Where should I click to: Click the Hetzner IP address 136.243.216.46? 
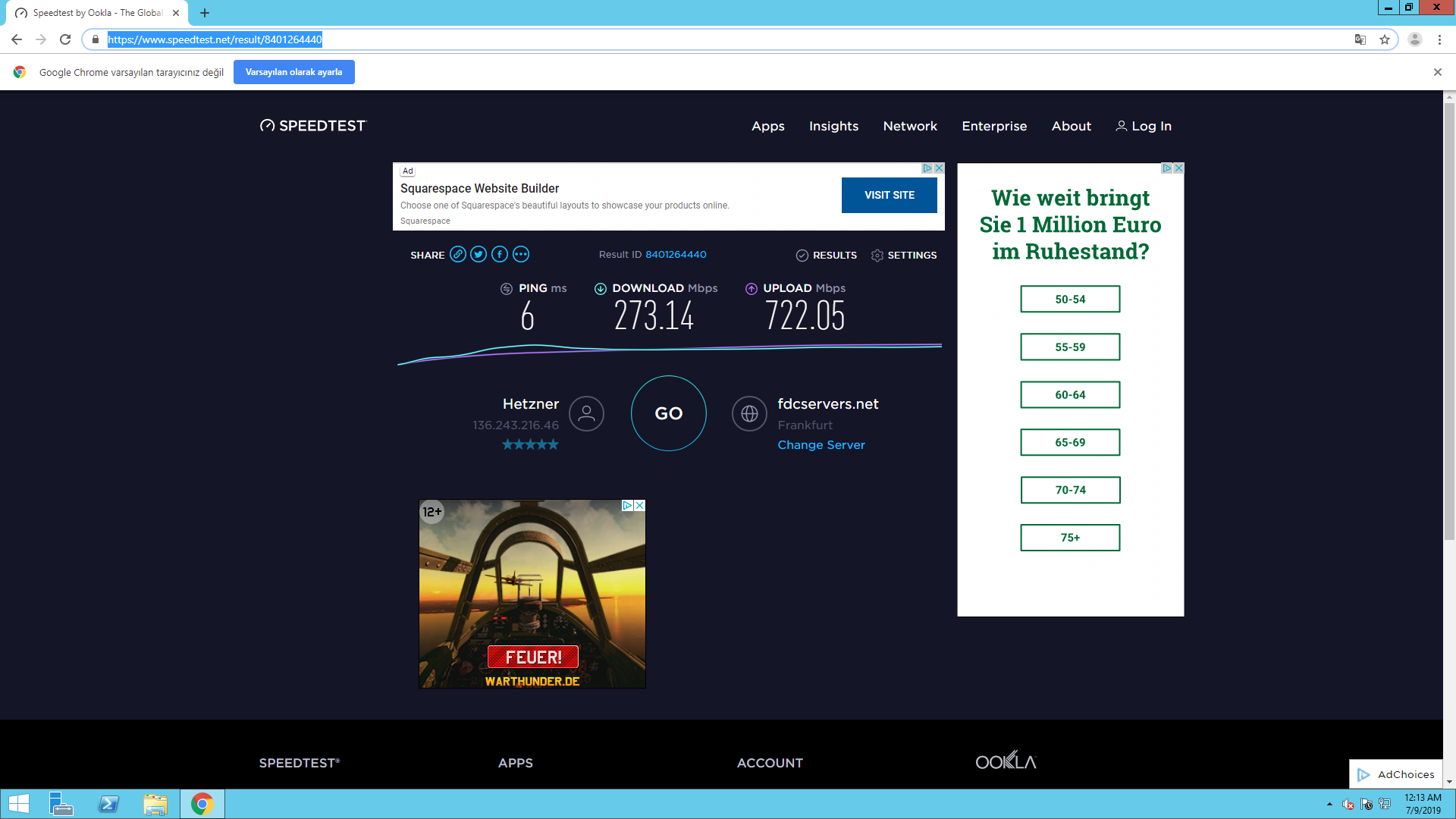point(516,425)
